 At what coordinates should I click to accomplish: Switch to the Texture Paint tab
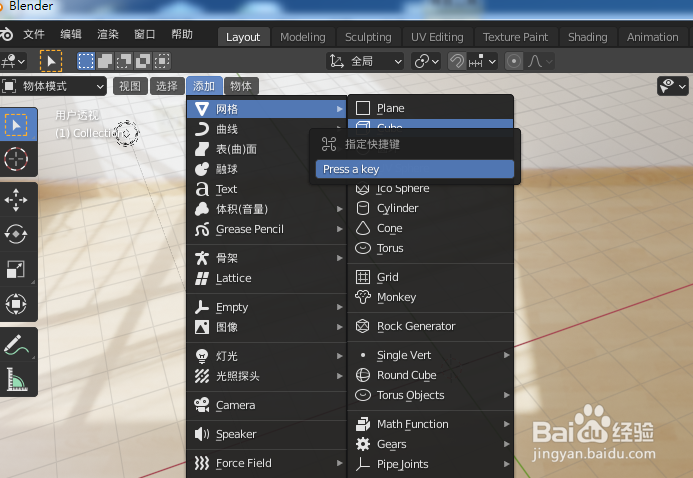[515, 37]
